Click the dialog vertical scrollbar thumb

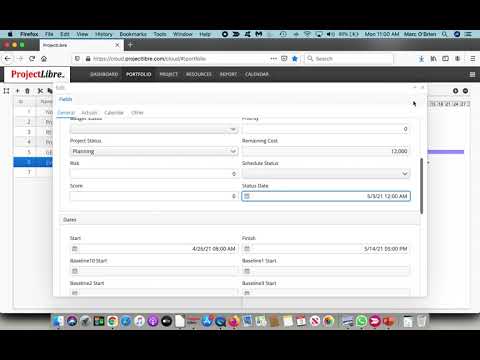coord(421,186)
